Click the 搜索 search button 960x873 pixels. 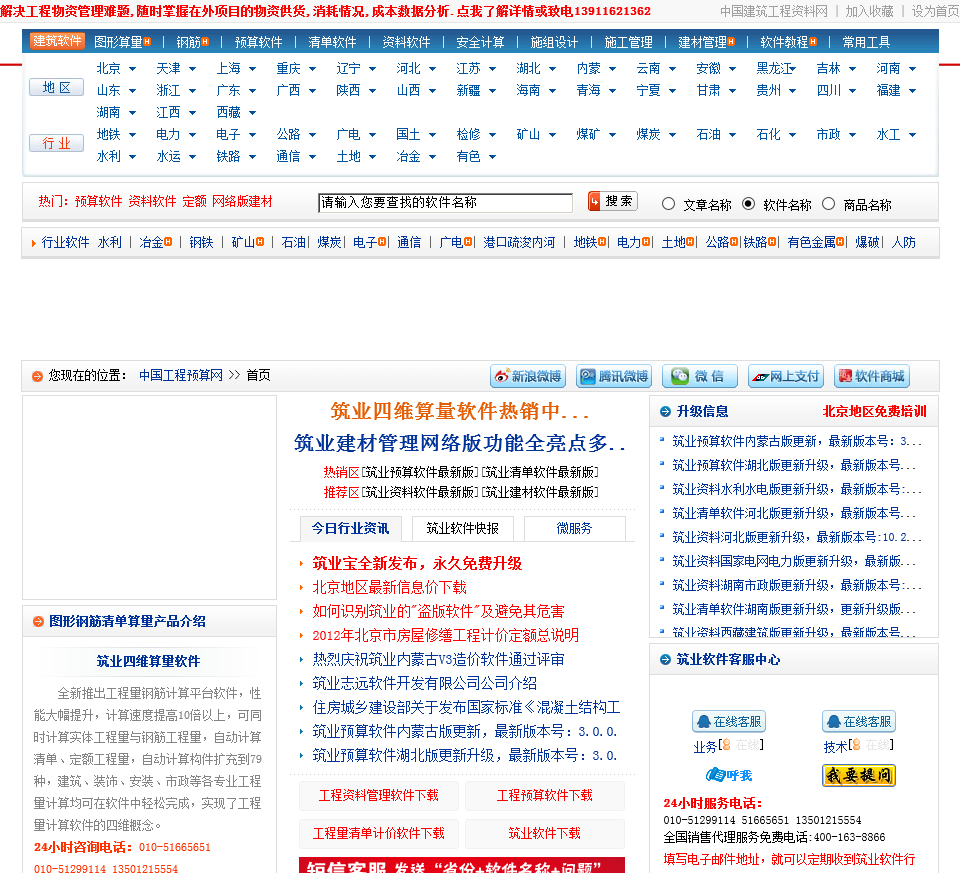(613, 201)
